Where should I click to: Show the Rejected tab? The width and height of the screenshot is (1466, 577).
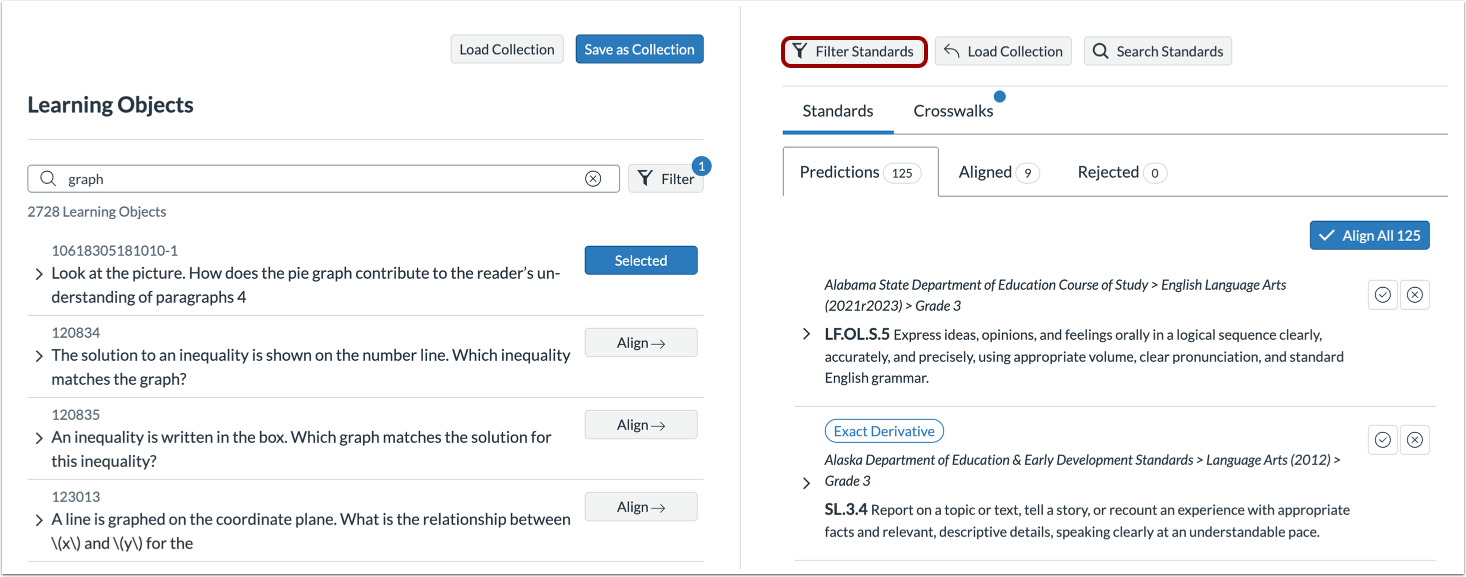(x=1121, y=172)
